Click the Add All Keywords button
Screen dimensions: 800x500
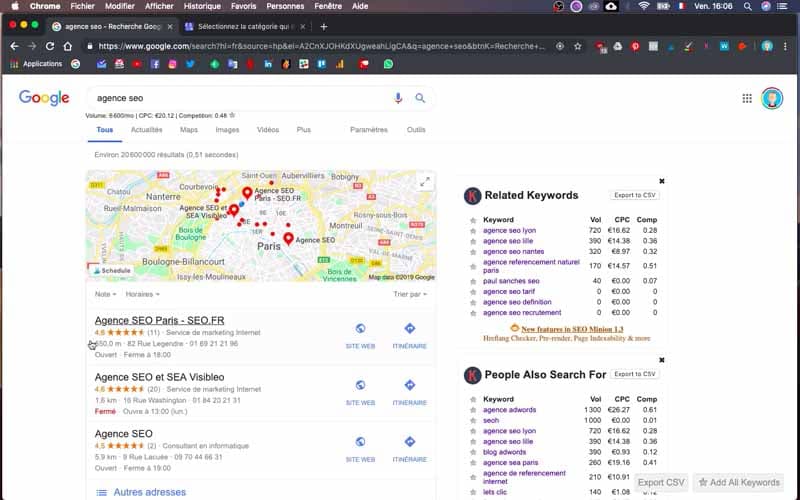pos(739,483)
